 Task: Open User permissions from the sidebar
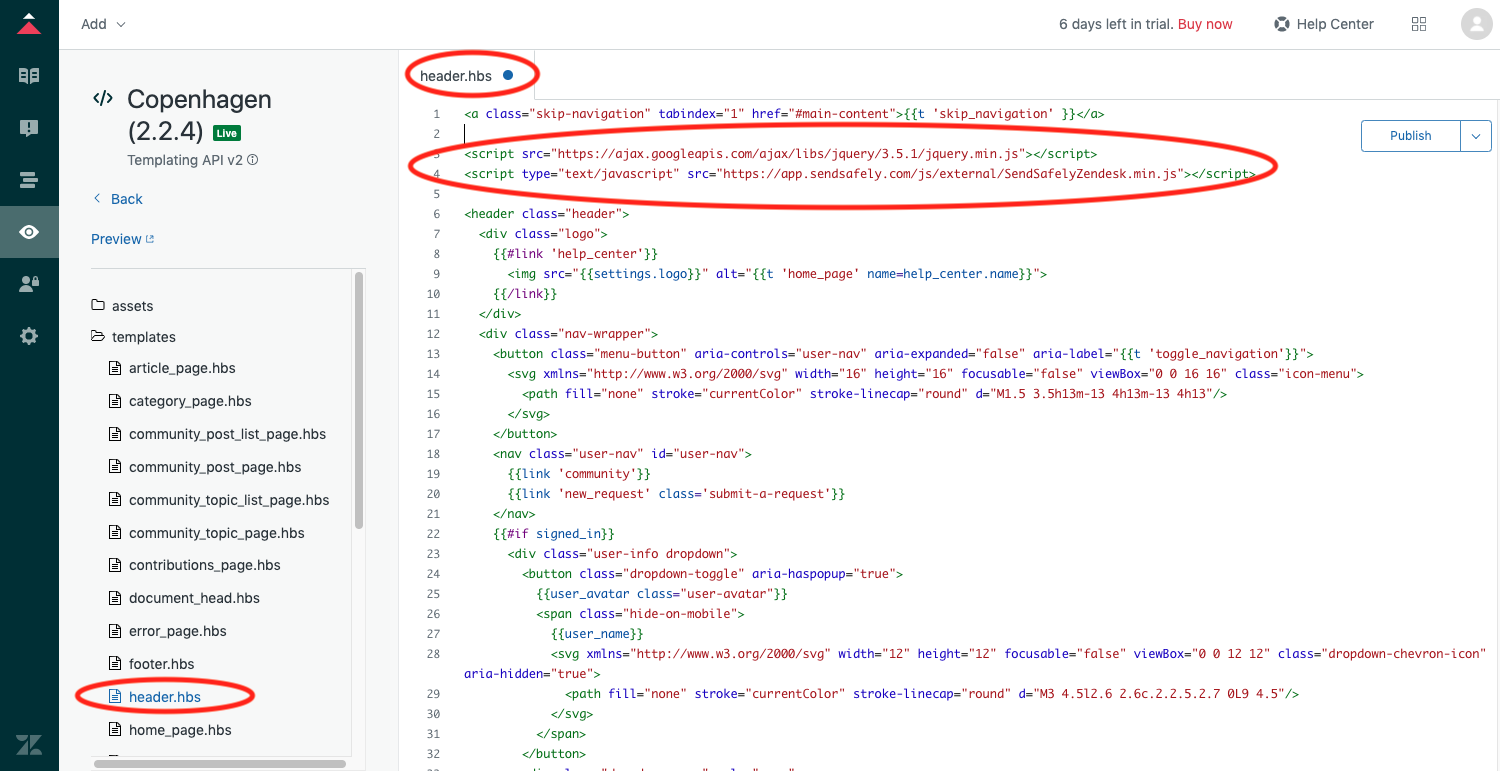[29, 284]
